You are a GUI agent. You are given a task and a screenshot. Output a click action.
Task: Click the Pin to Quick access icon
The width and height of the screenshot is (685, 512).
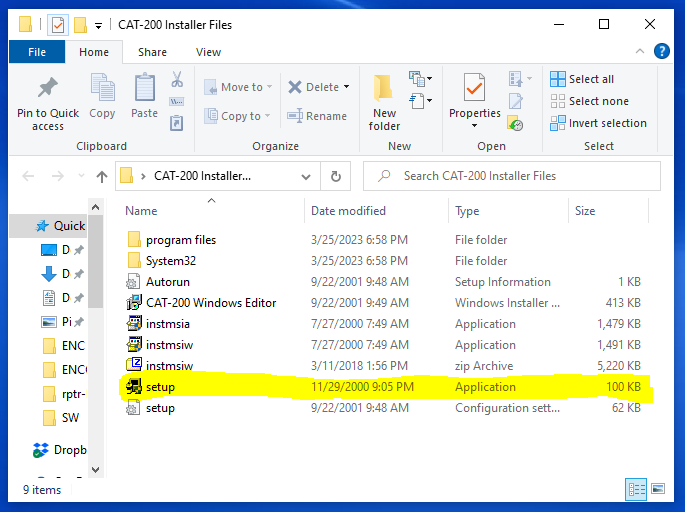[x=48, y=87]
